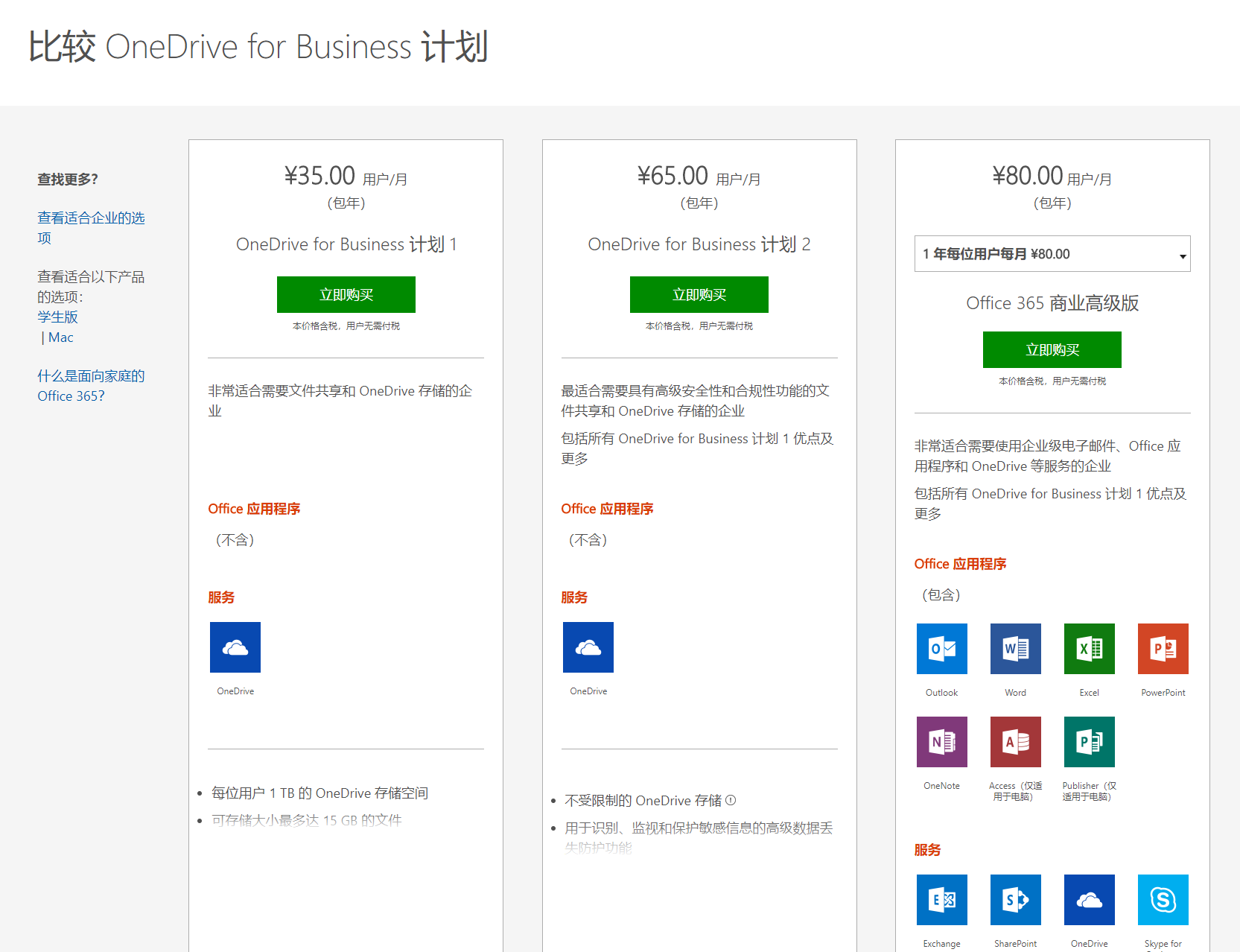Select the OneNote app icon

941,742
